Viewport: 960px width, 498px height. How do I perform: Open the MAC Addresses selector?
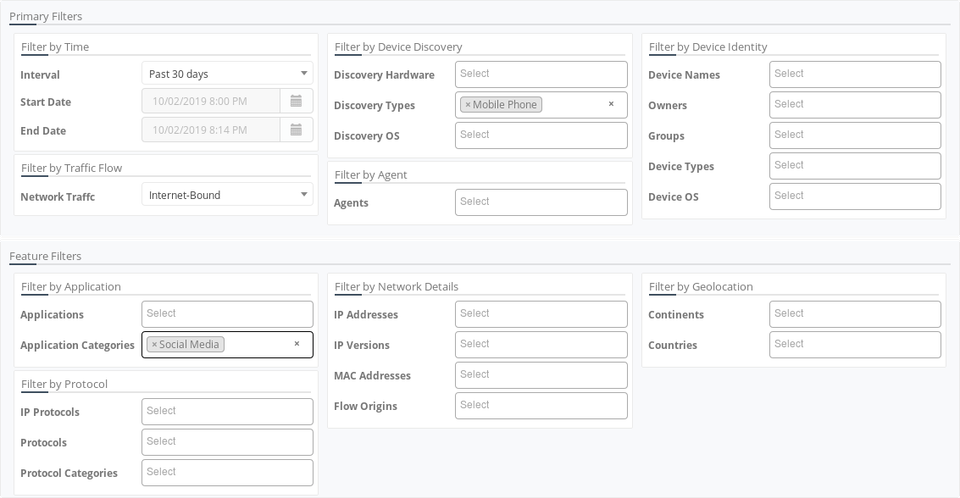(541, 375)
